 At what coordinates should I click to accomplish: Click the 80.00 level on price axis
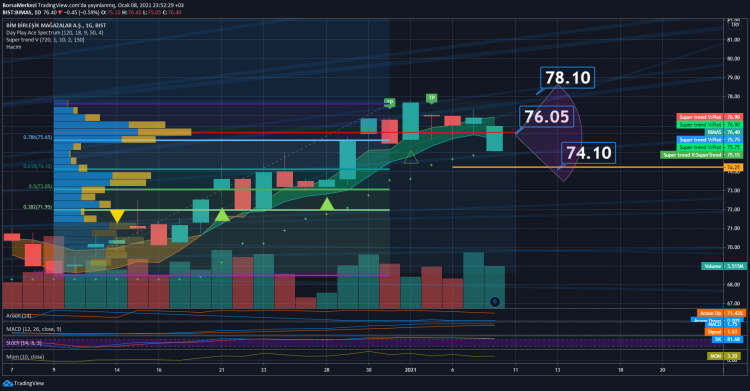point(733,59)
